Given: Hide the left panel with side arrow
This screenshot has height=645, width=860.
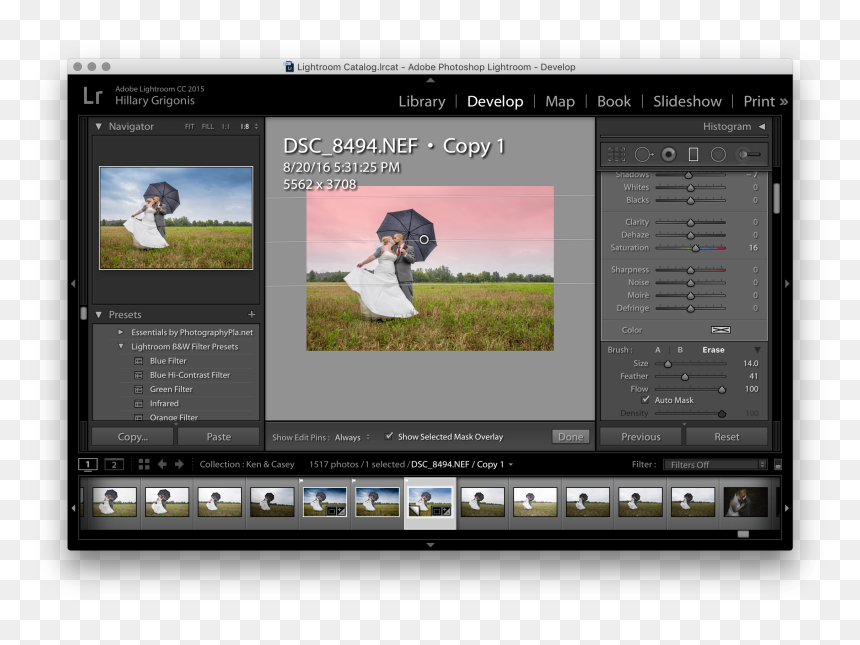Looking at the screenshot, I should [73, 284].
